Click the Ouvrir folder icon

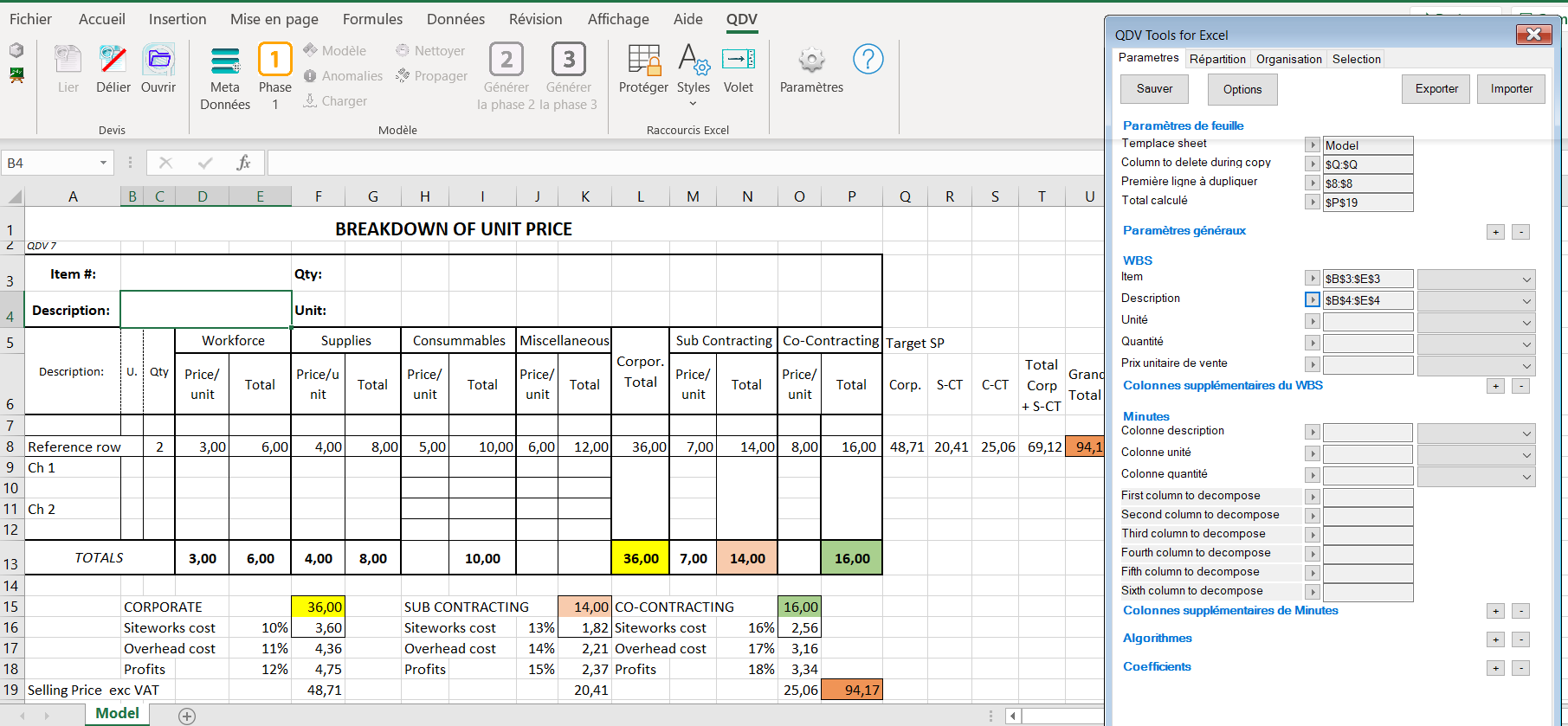coord(158,61)
